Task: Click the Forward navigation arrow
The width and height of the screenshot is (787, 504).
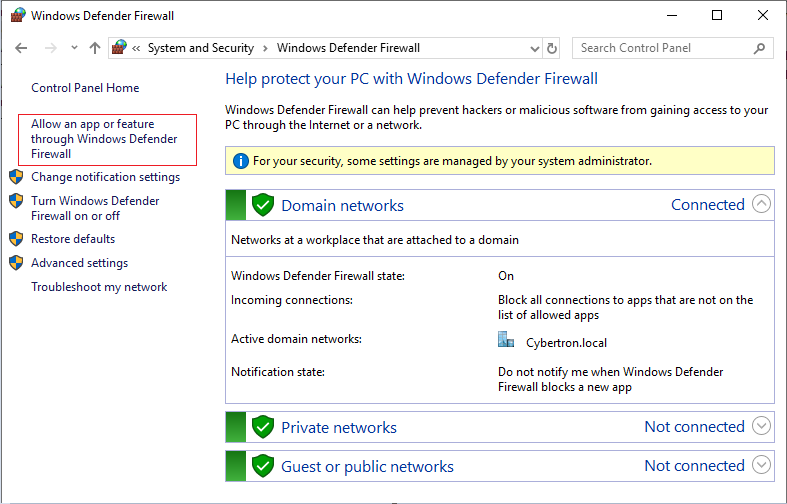Action: (50, 48)
